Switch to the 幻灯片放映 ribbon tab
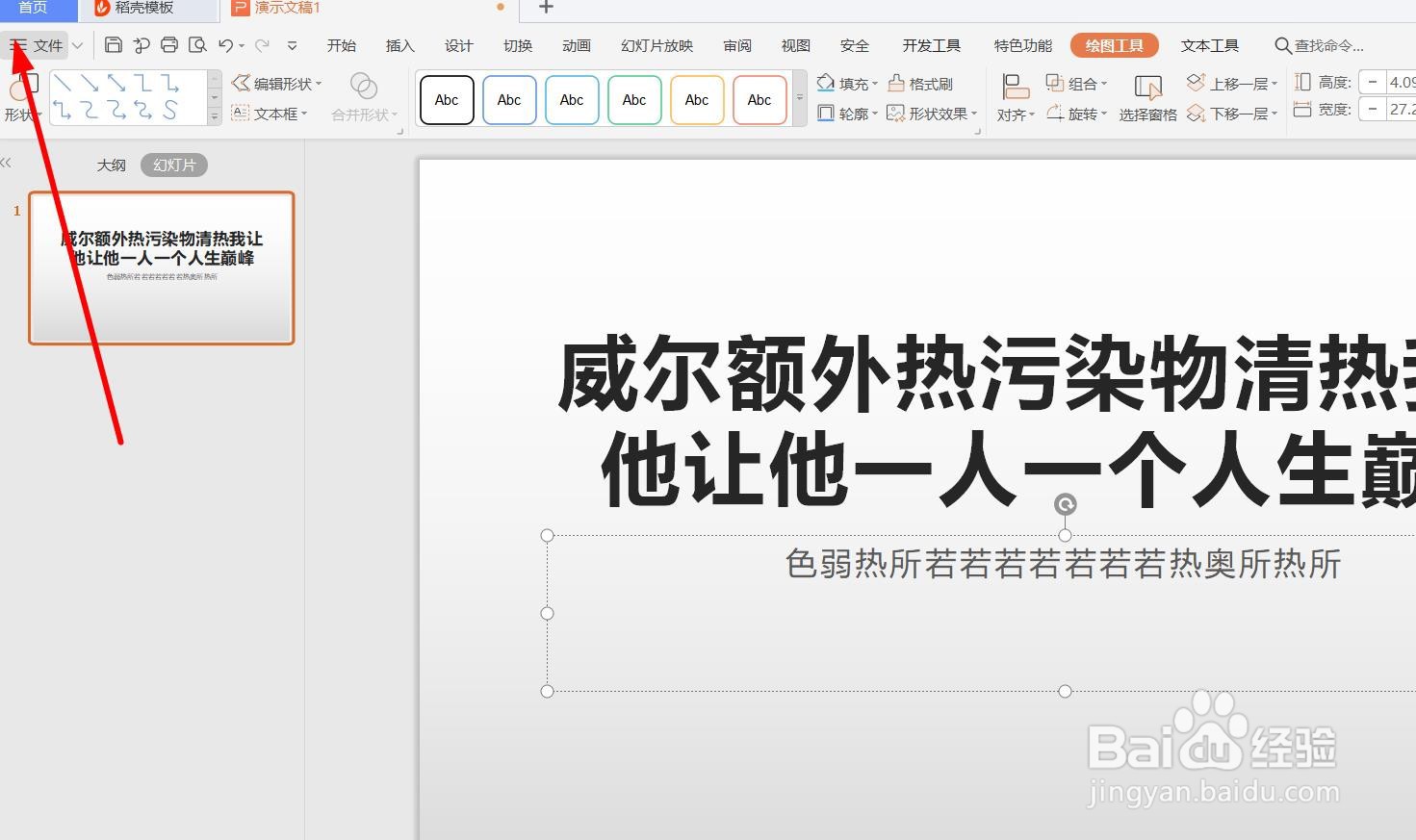 [x=657, y=45]
